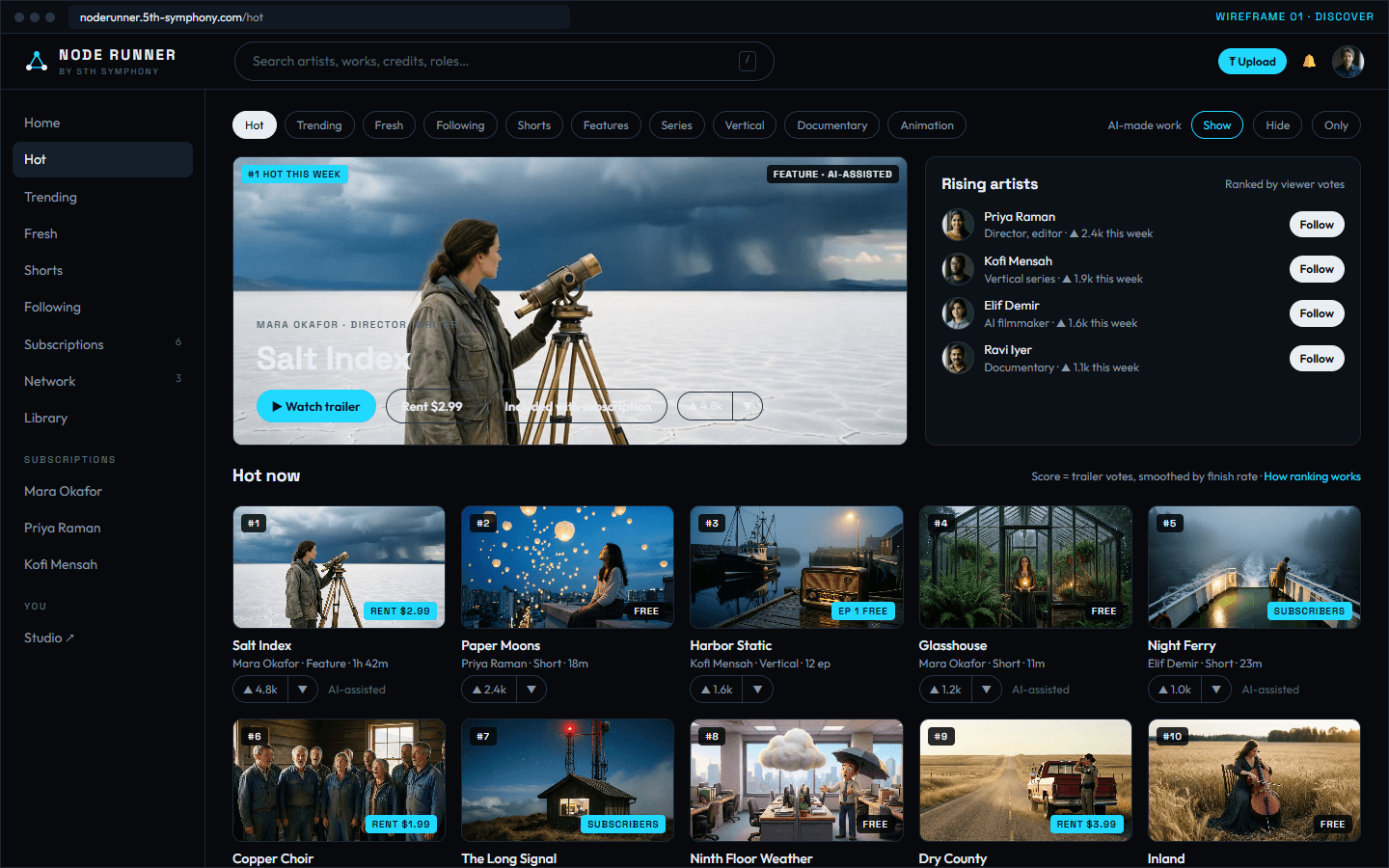
Task: Downvote the Harbor Static card
Action: [758, 690]
